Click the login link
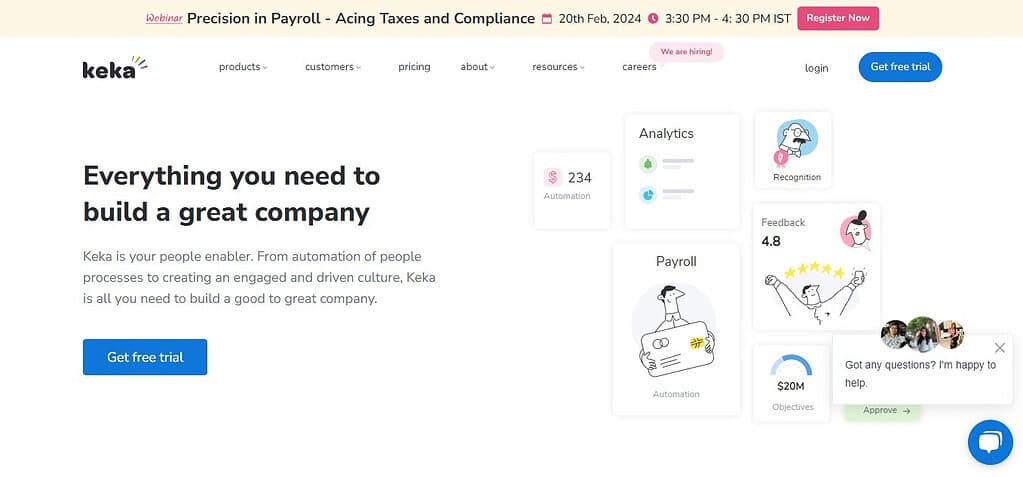 [x=816, y=68]
